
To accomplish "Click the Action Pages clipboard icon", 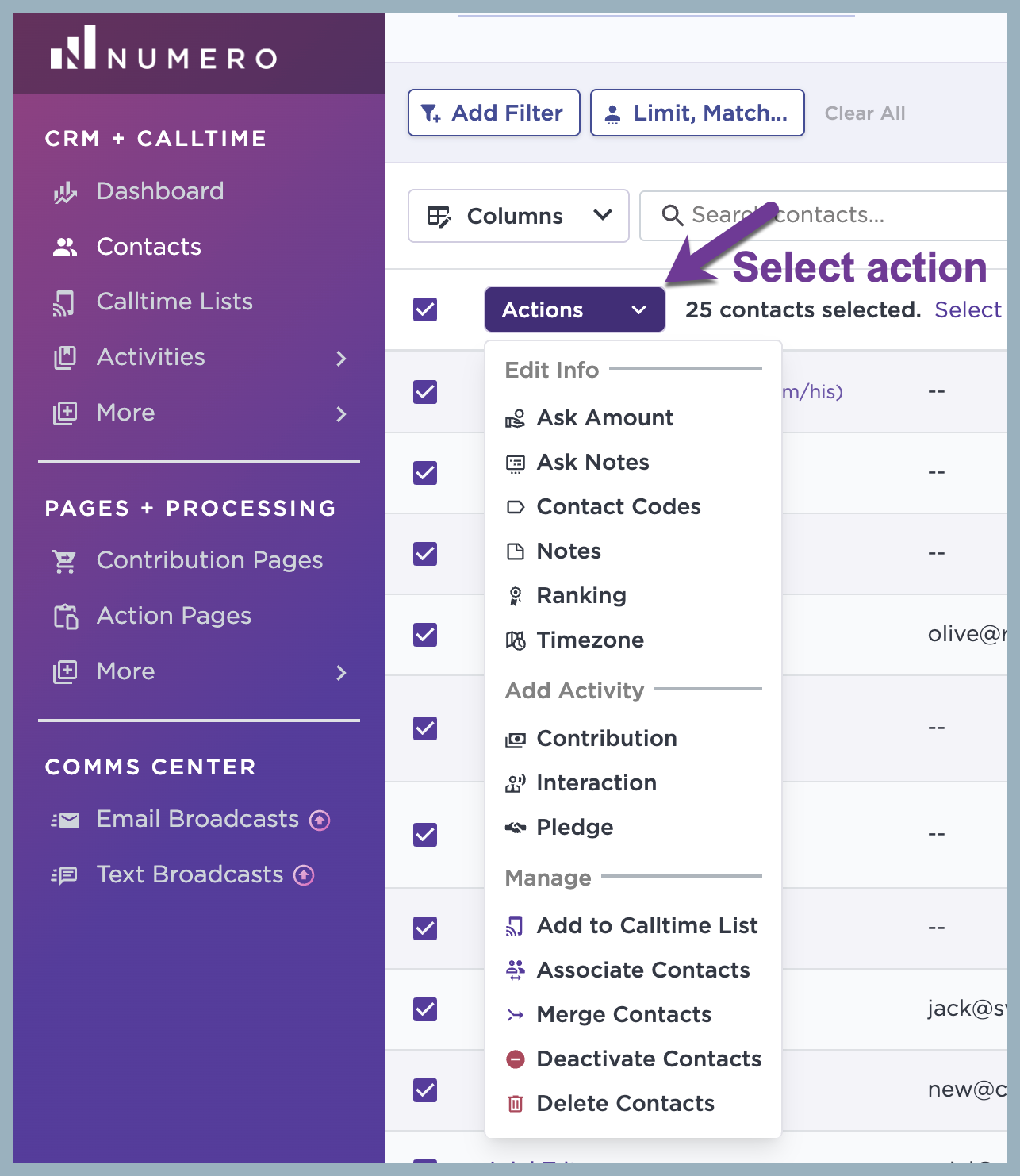I will (x=66, y=617).
